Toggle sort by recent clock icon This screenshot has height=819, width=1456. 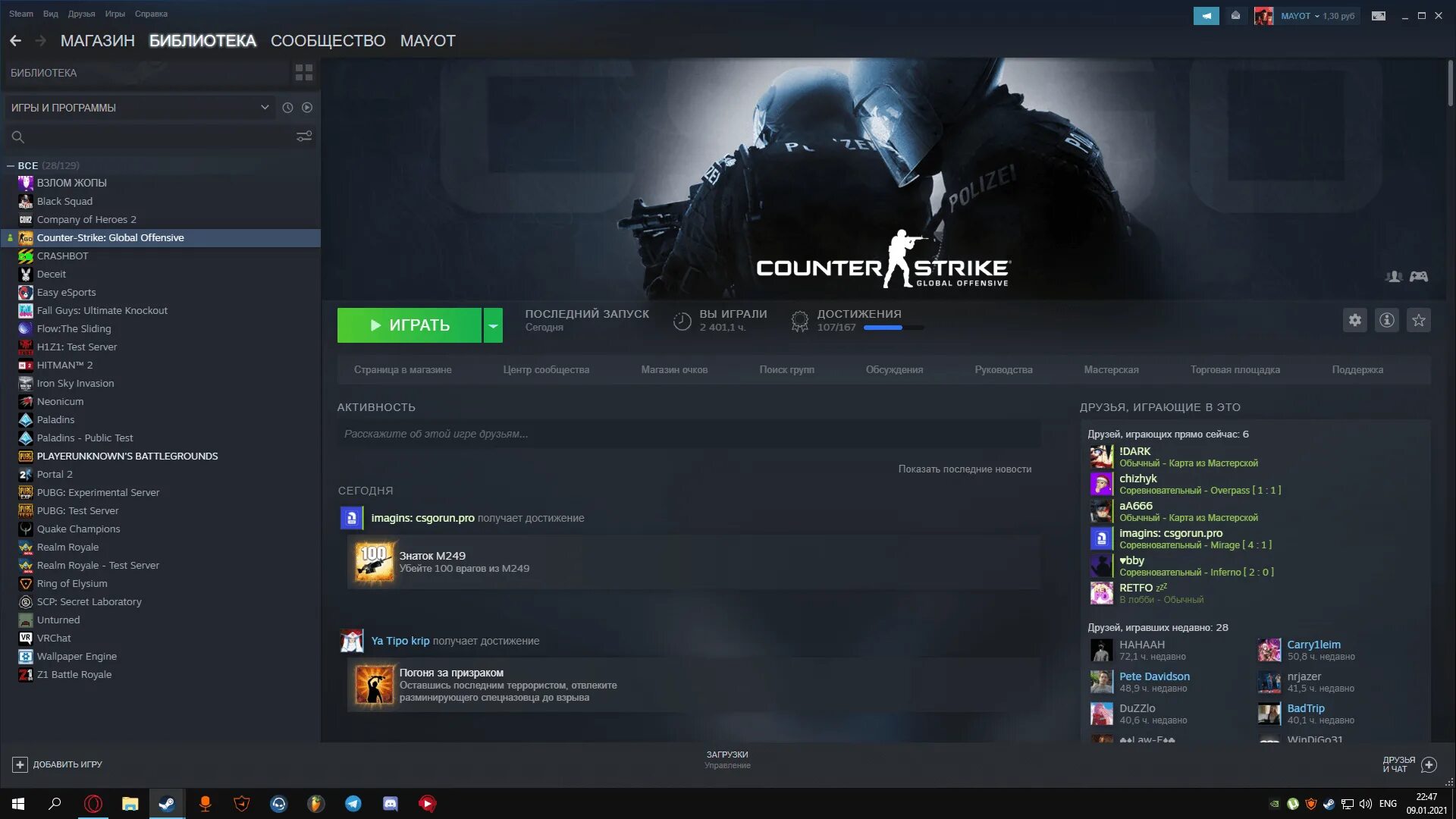point(287,108)
